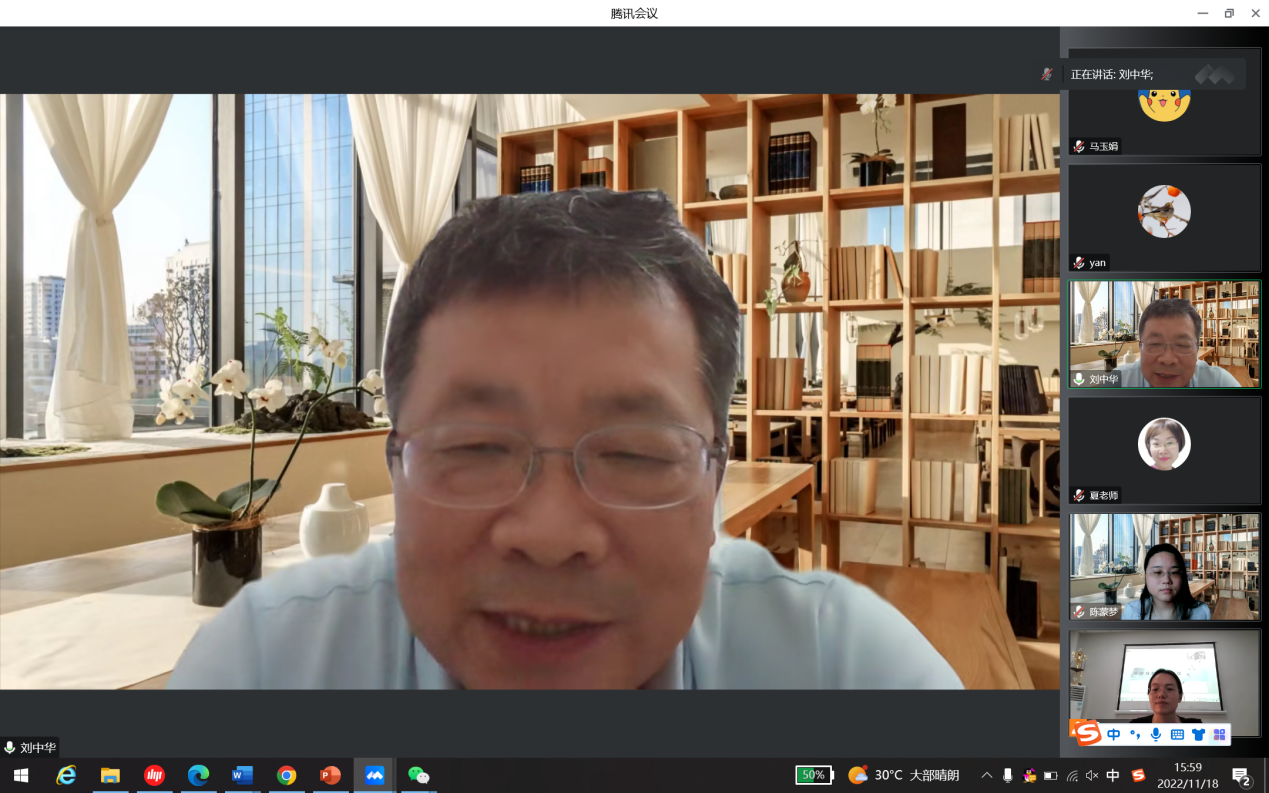The width and height of the screenshot is (1269, 793).
Task: Select the yan participant video tile
Action: pyautogui.click(x=1164, y=216)
